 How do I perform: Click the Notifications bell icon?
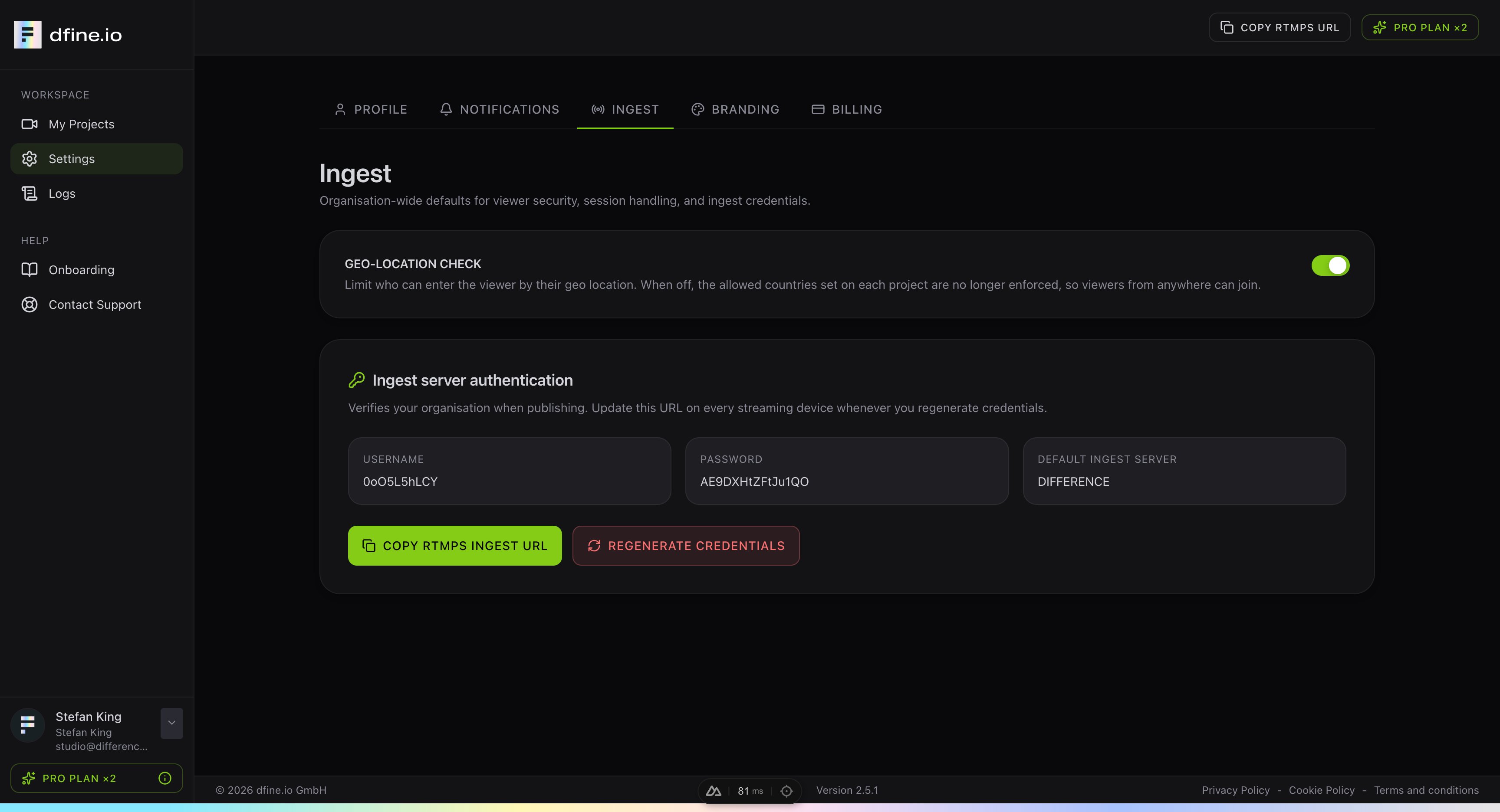pyautogui.click(x=446, y=109)
